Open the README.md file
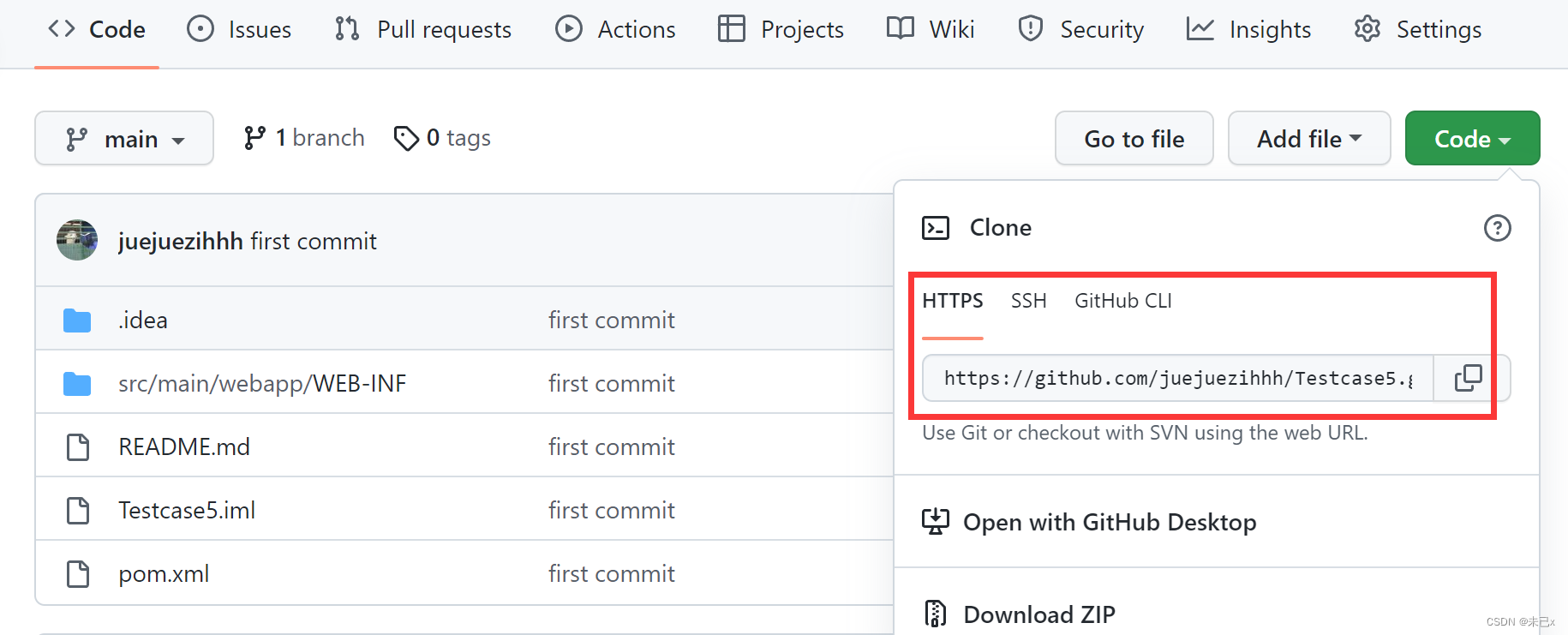The width and height of the screenshot is (1568, 635). (x=184, y=446)
